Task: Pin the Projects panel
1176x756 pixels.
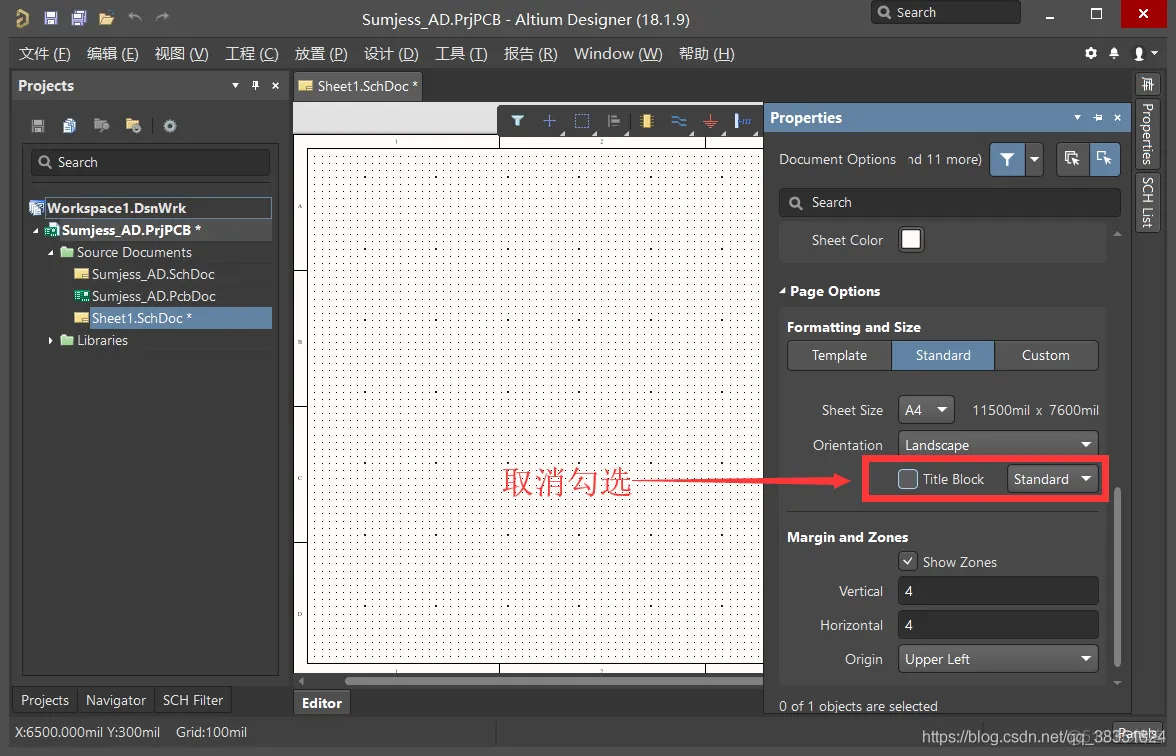Action: tap(255, 86)
